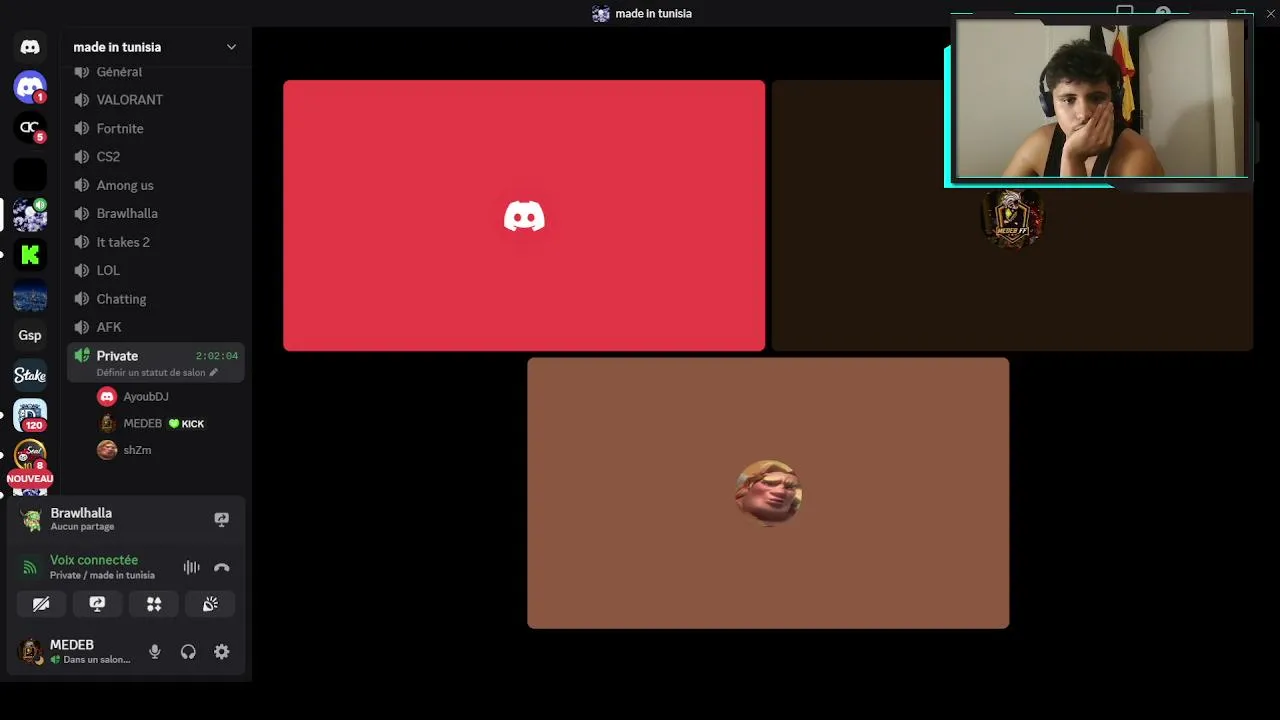Open server icon with badge 5
Screen dimensions: 1280x720
coord(30,128)
